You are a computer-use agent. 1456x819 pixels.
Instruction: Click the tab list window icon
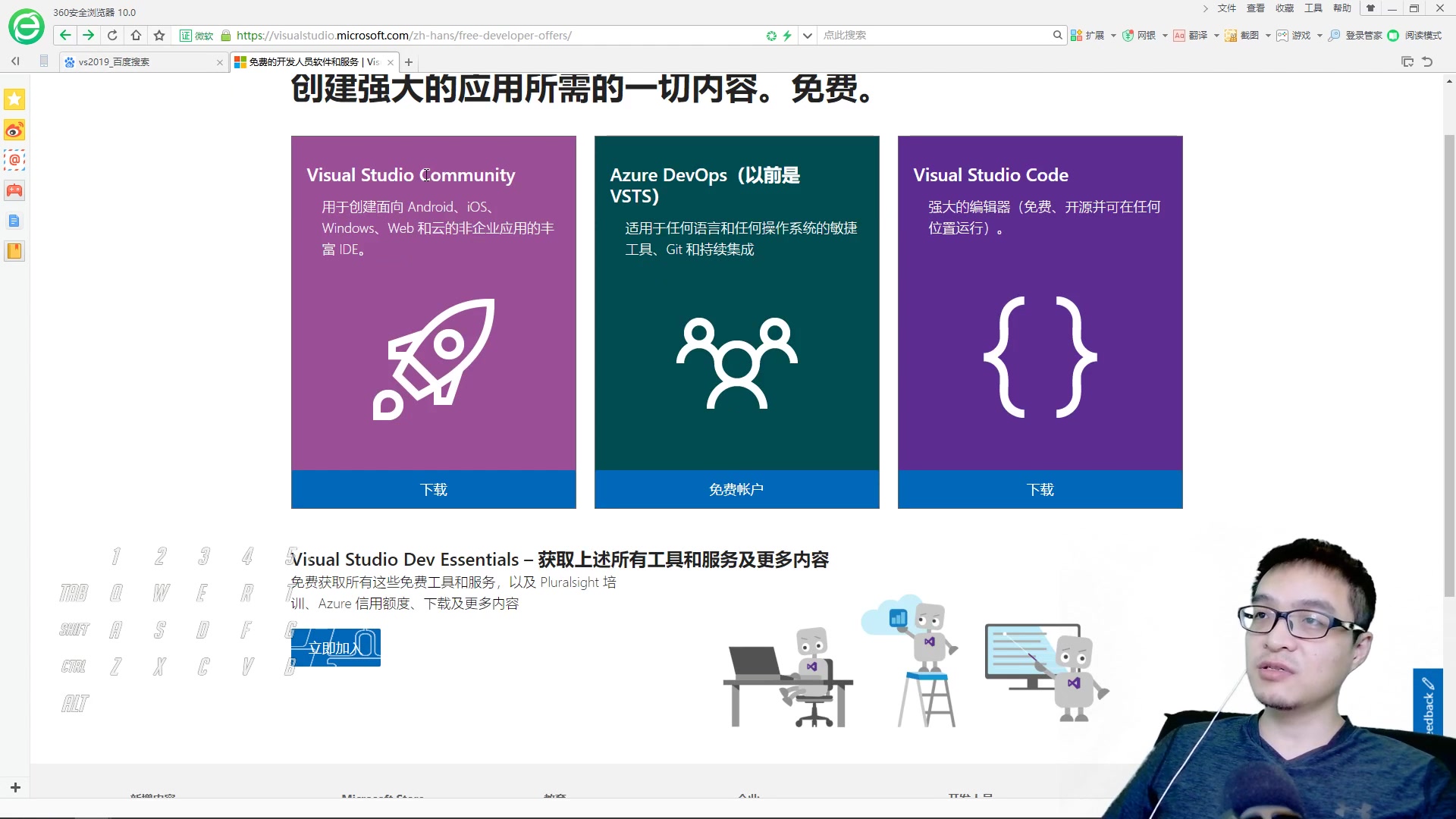1407,61
